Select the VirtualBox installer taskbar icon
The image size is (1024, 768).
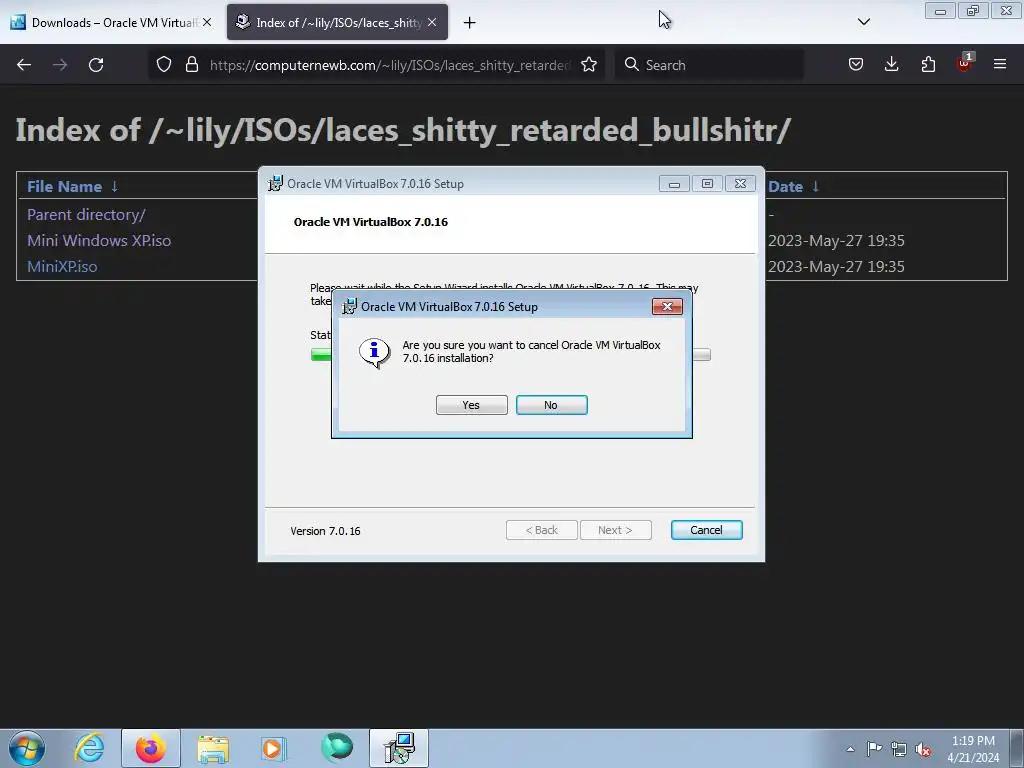pos(399,748)
